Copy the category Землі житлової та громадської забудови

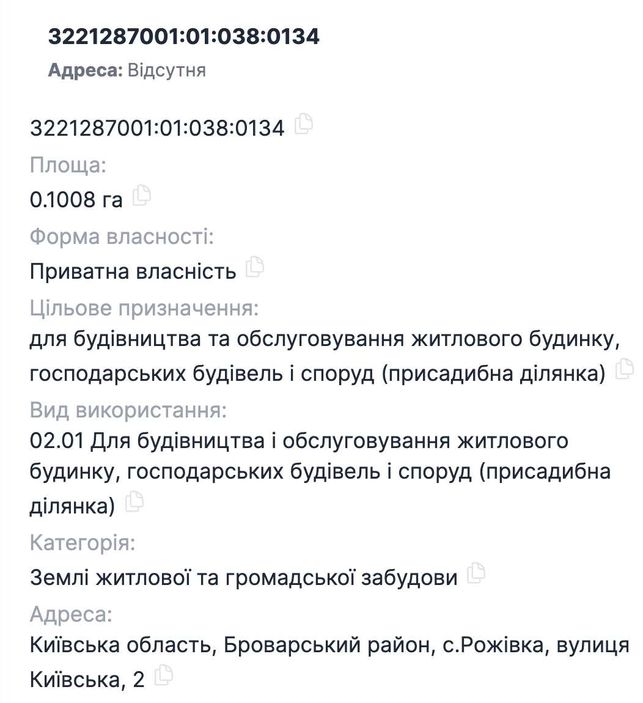(x=476, y=573)
